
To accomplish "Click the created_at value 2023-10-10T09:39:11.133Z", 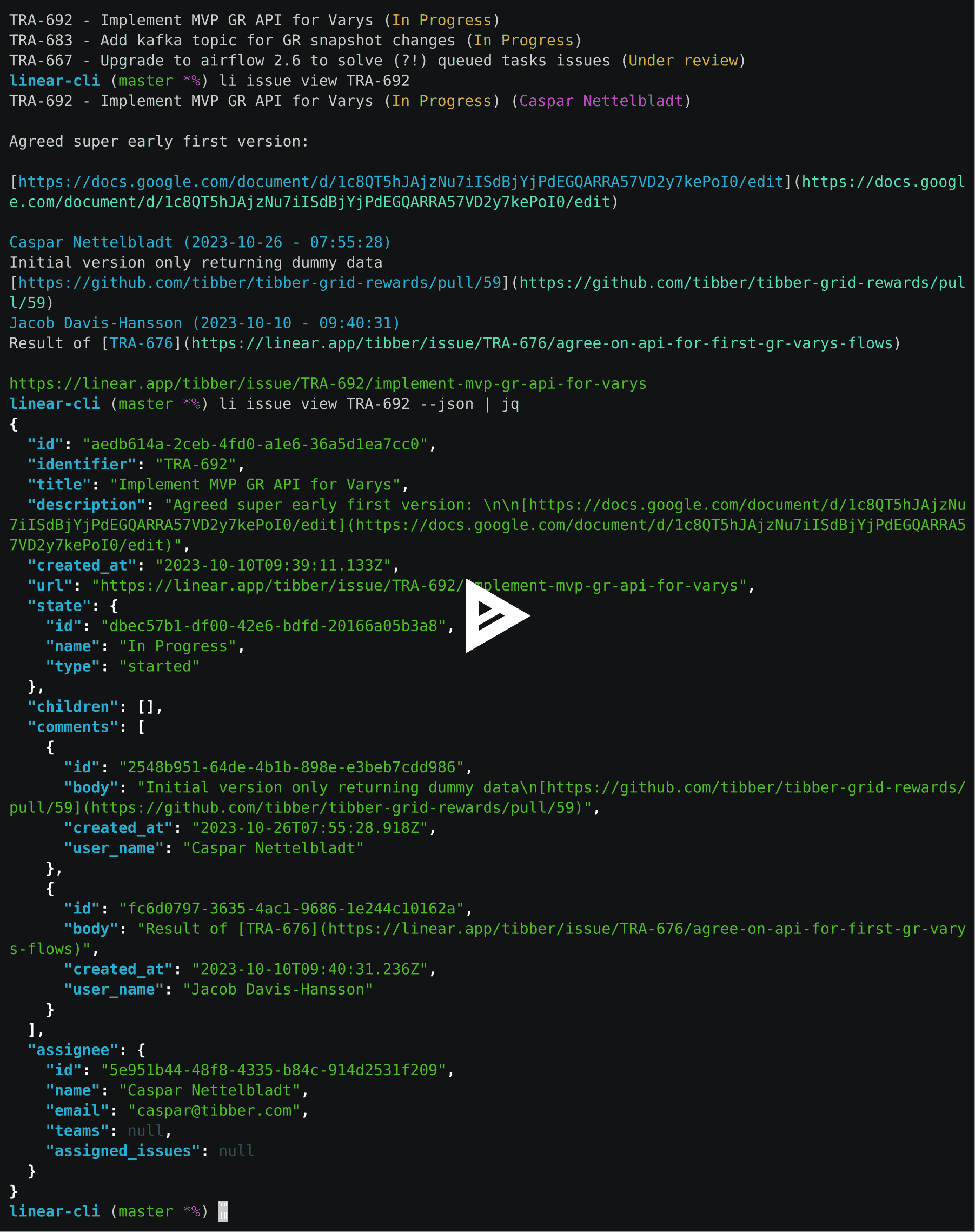I will click(274, 565).
